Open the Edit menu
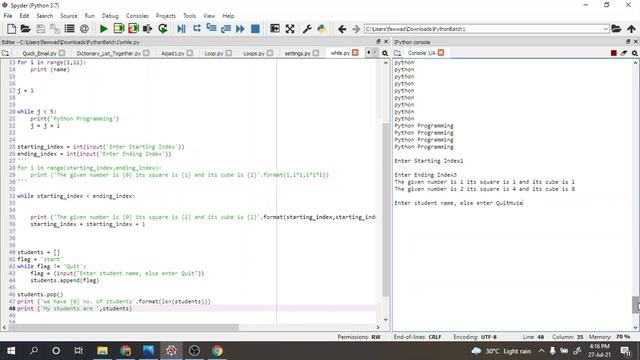The image size is (640, 360). (x=24, y=16)
